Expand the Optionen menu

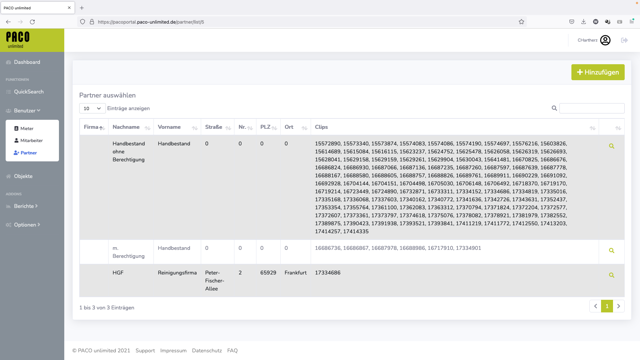tap(27, 225)
